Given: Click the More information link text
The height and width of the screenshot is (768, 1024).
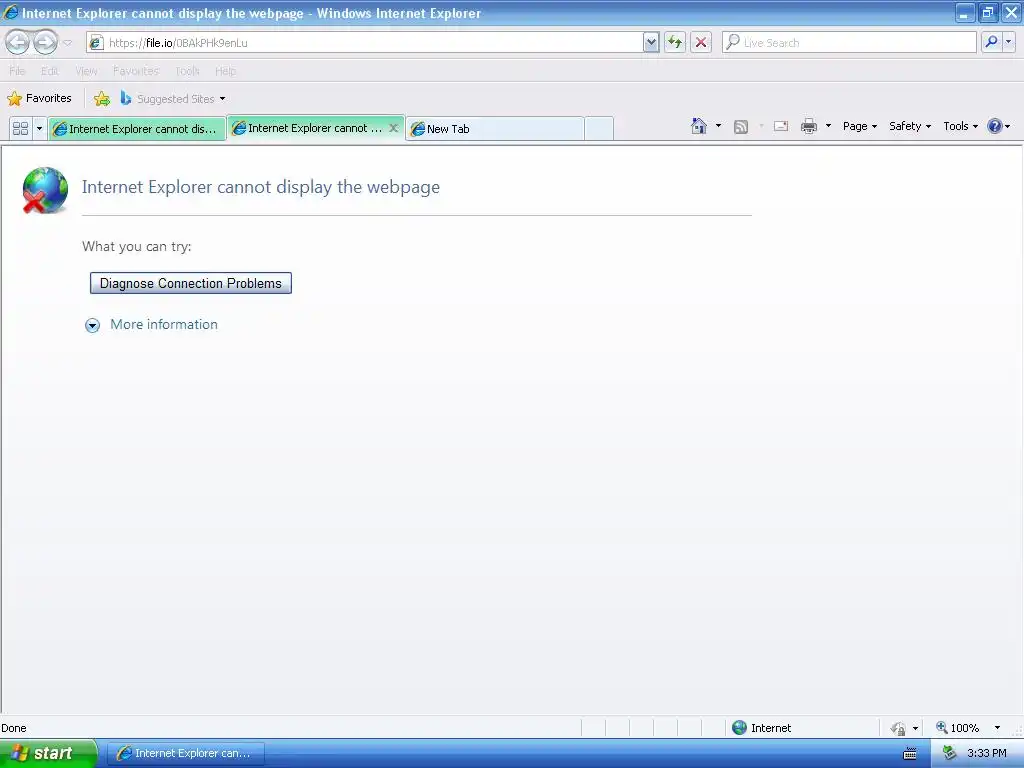Looking at the screenshot, I should tap(164, 325).
